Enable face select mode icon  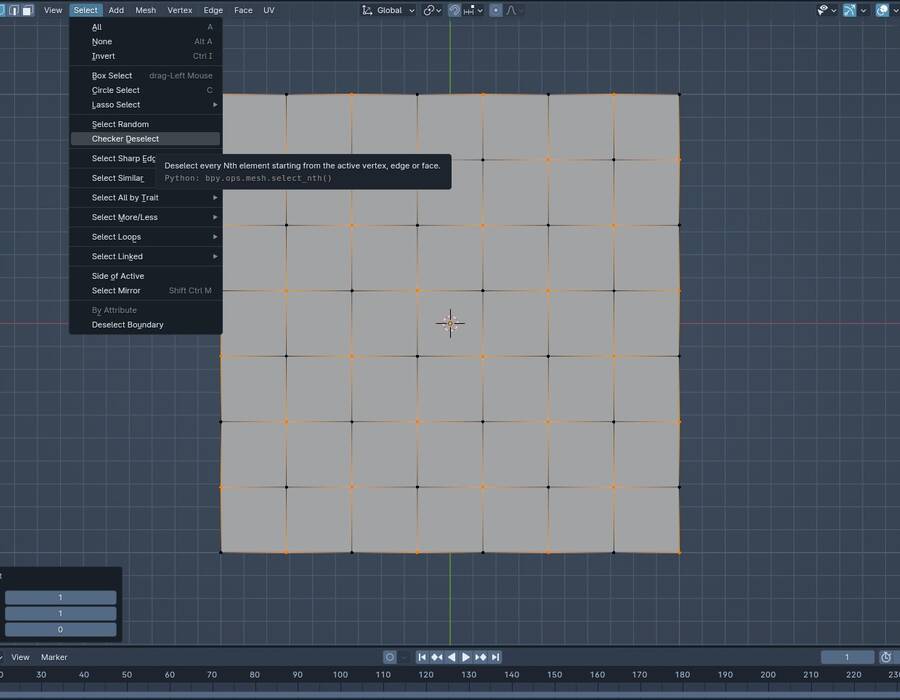[x=27, y=10]
